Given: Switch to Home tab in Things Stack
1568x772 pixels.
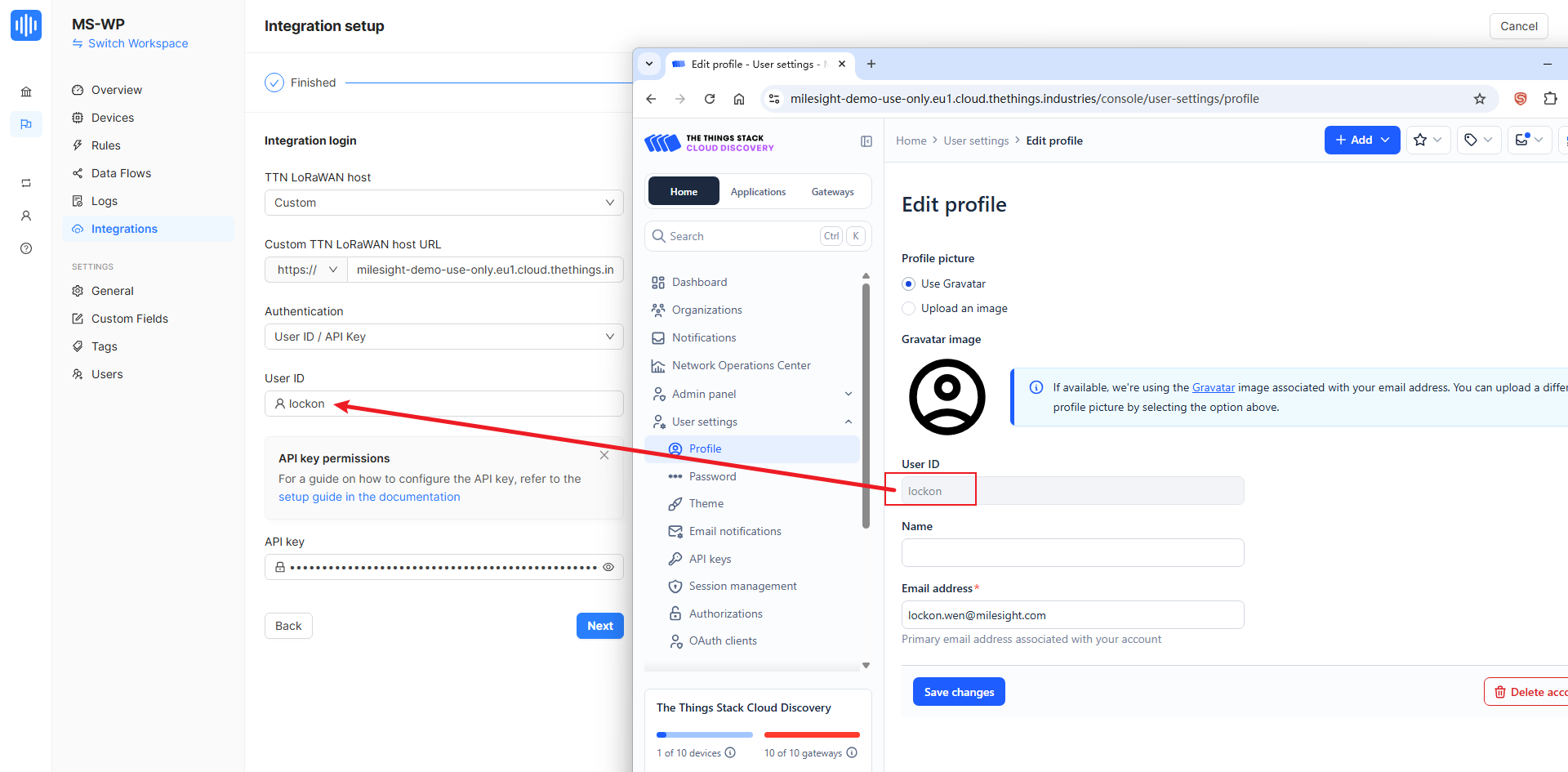Looking at the screenshot, I should coord(684,191).
